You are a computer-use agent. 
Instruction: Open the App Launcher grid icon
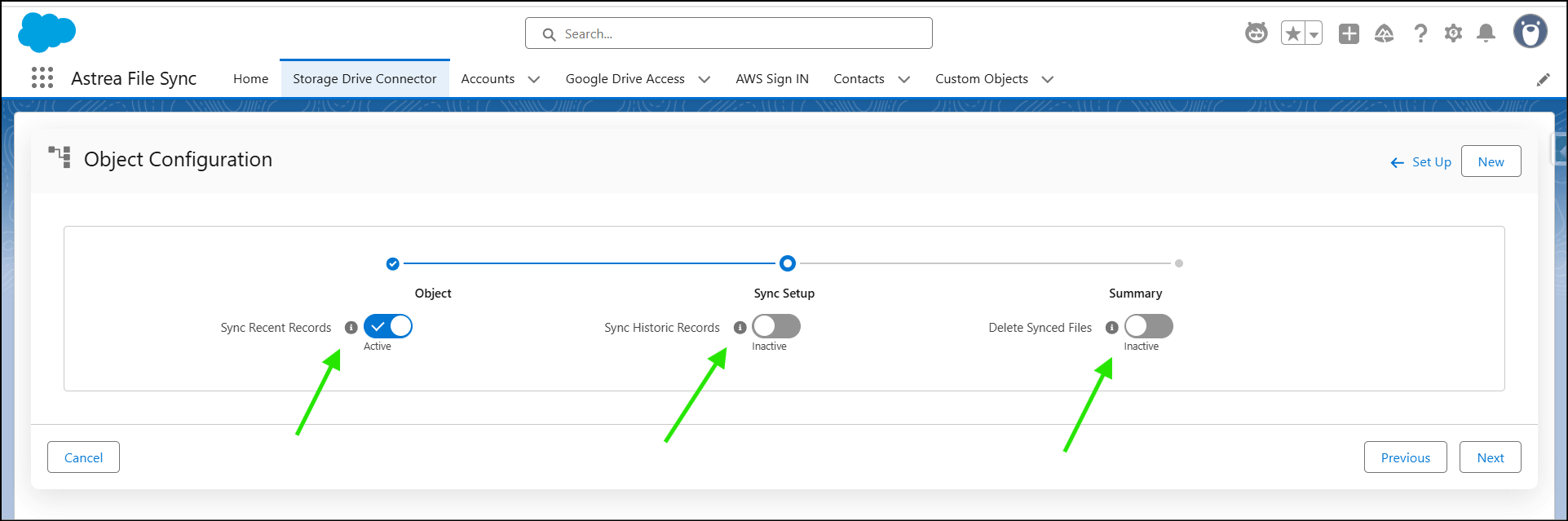tap(42, 78)
